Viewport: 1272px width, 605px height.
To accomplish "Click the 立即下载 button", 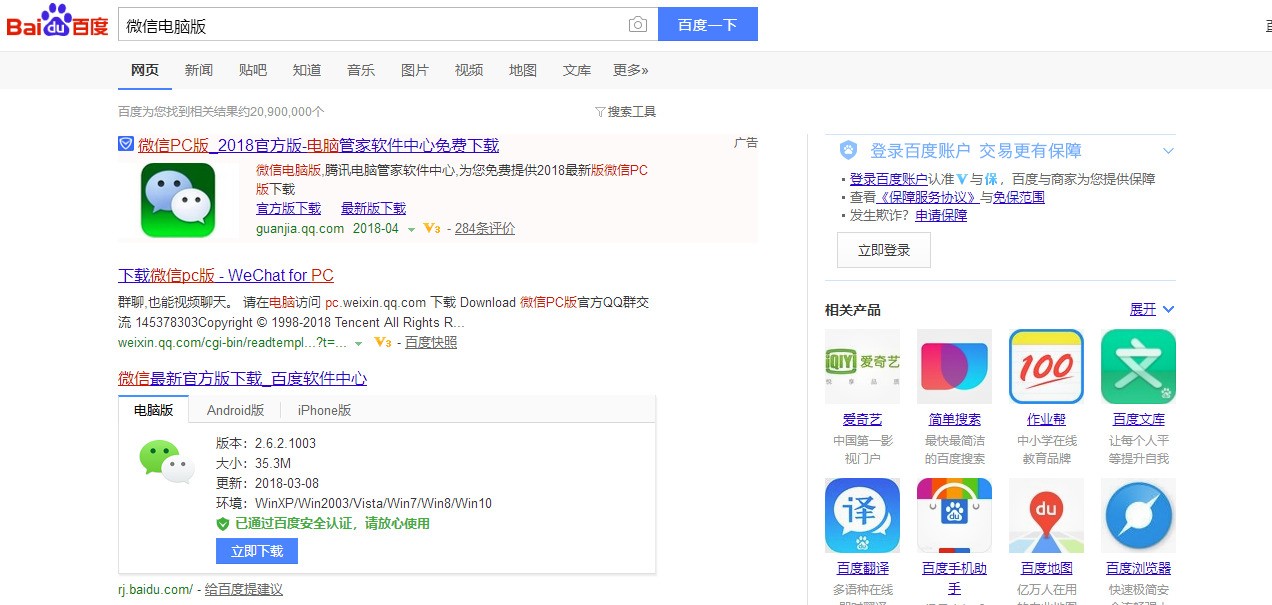I will pos(257,551).
